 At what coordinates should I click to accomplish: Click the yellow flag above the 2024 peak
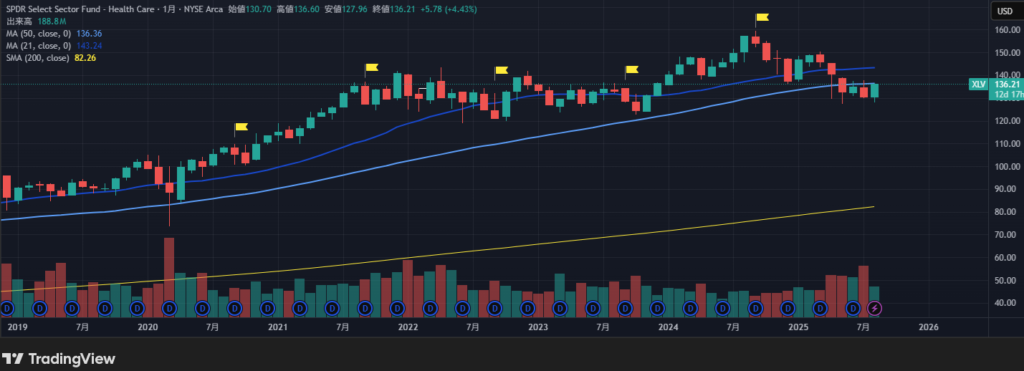point(761,18)
